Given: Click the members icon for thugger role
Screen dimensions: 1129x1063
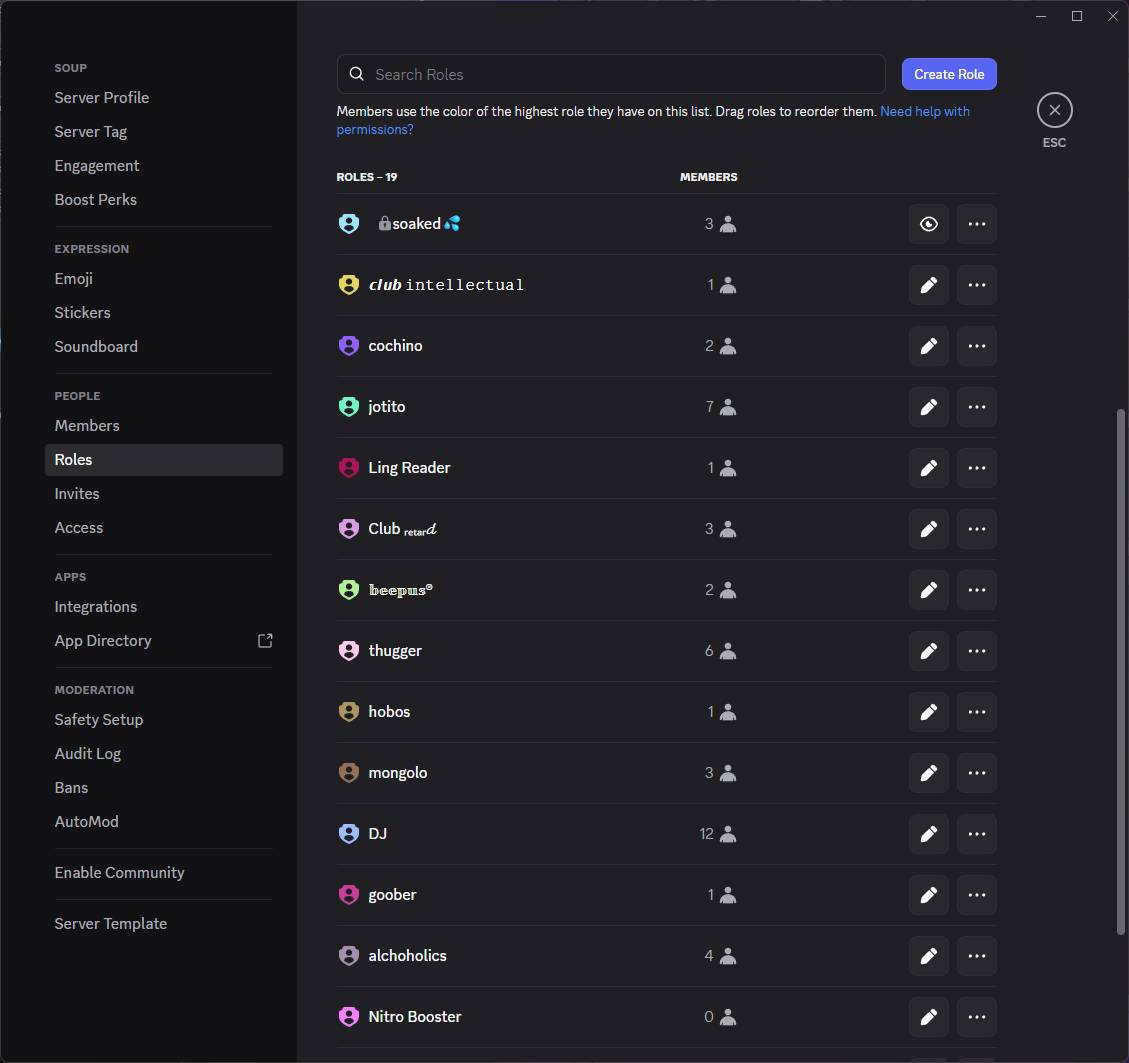Looking at the screenshot, I should (728, 651).
